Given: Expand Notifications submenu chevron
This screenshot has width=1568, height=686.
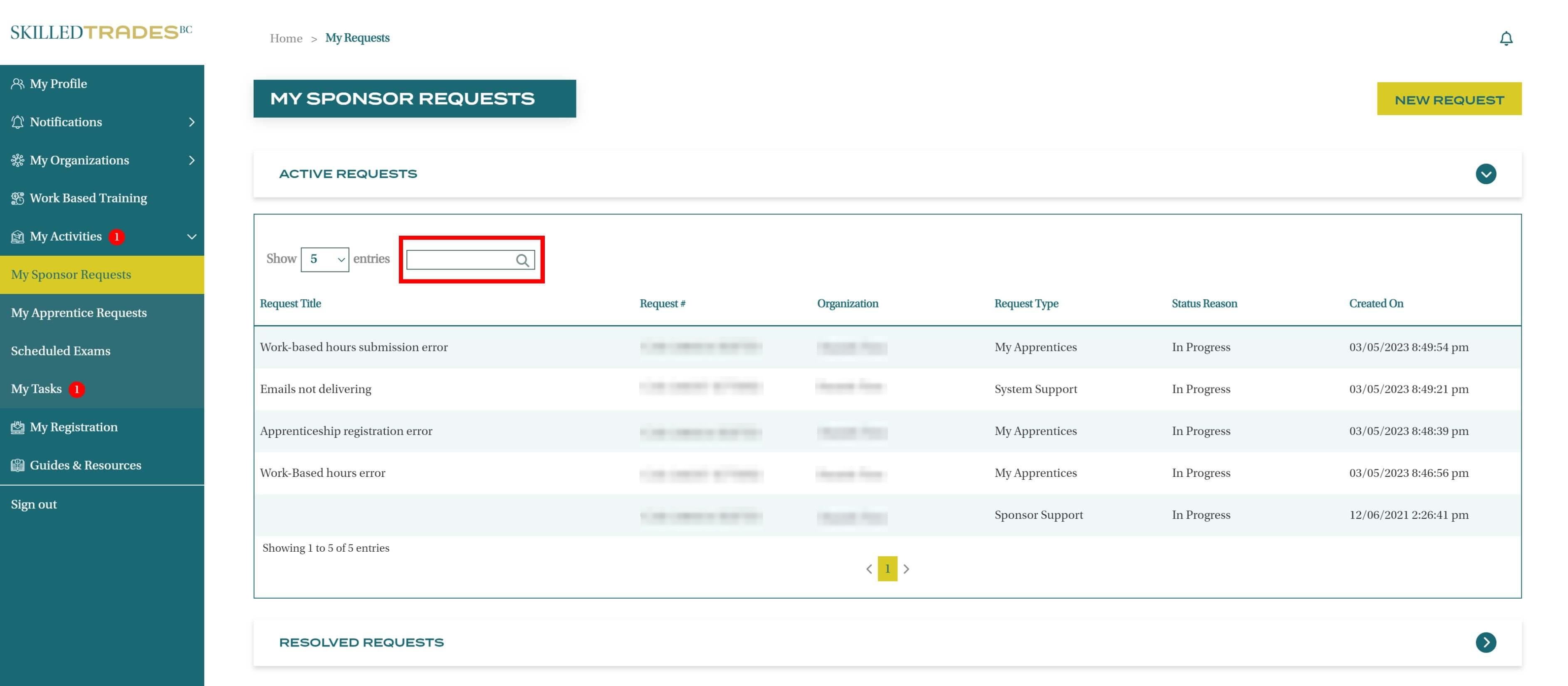Looking at the screenshot, I should (x=191, y=122).
